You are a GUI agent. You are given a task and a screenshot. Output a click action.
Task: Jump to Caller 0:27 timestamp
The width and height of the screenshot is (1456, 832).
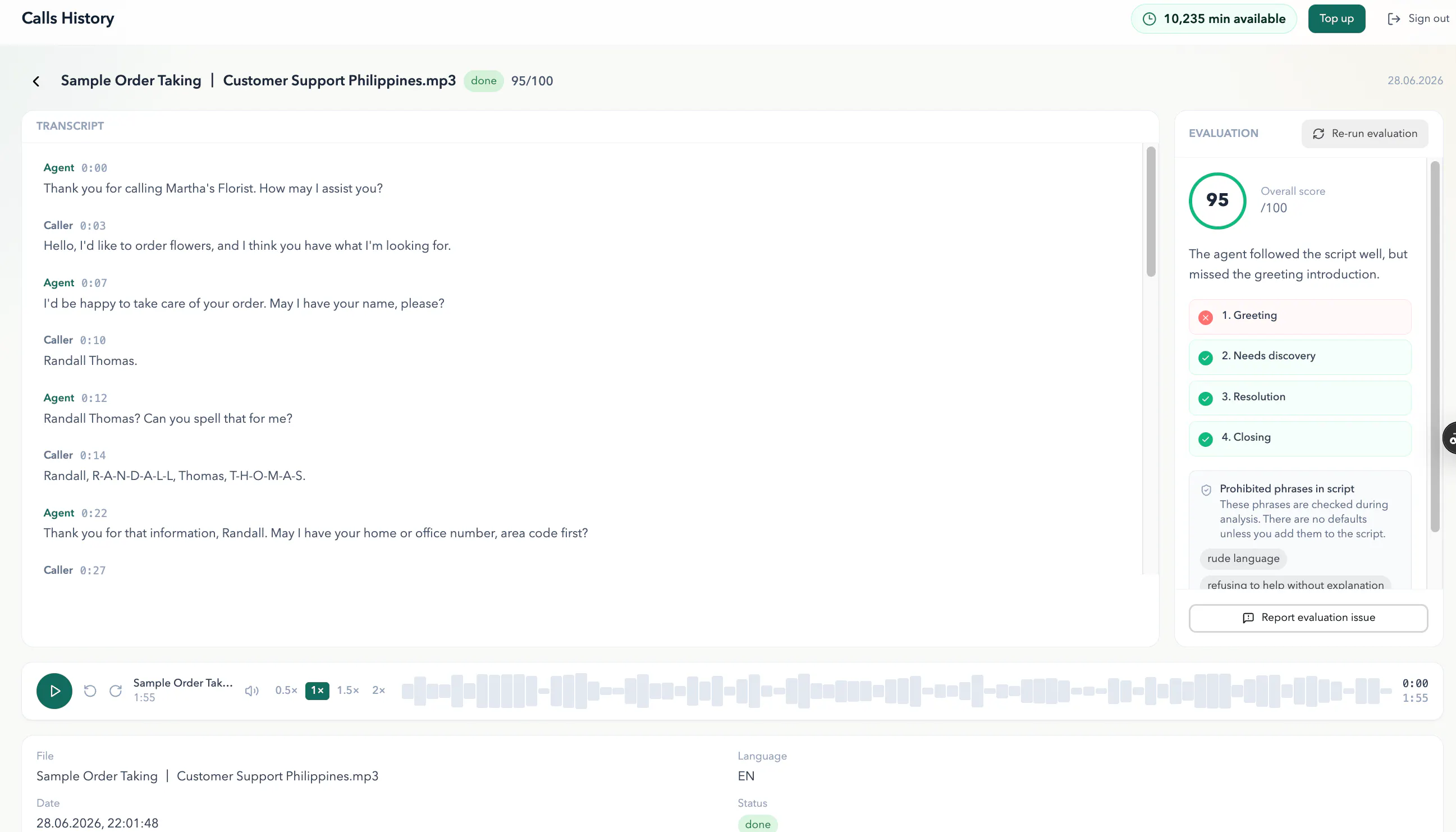pyautogui.click(x=93, y=570)
